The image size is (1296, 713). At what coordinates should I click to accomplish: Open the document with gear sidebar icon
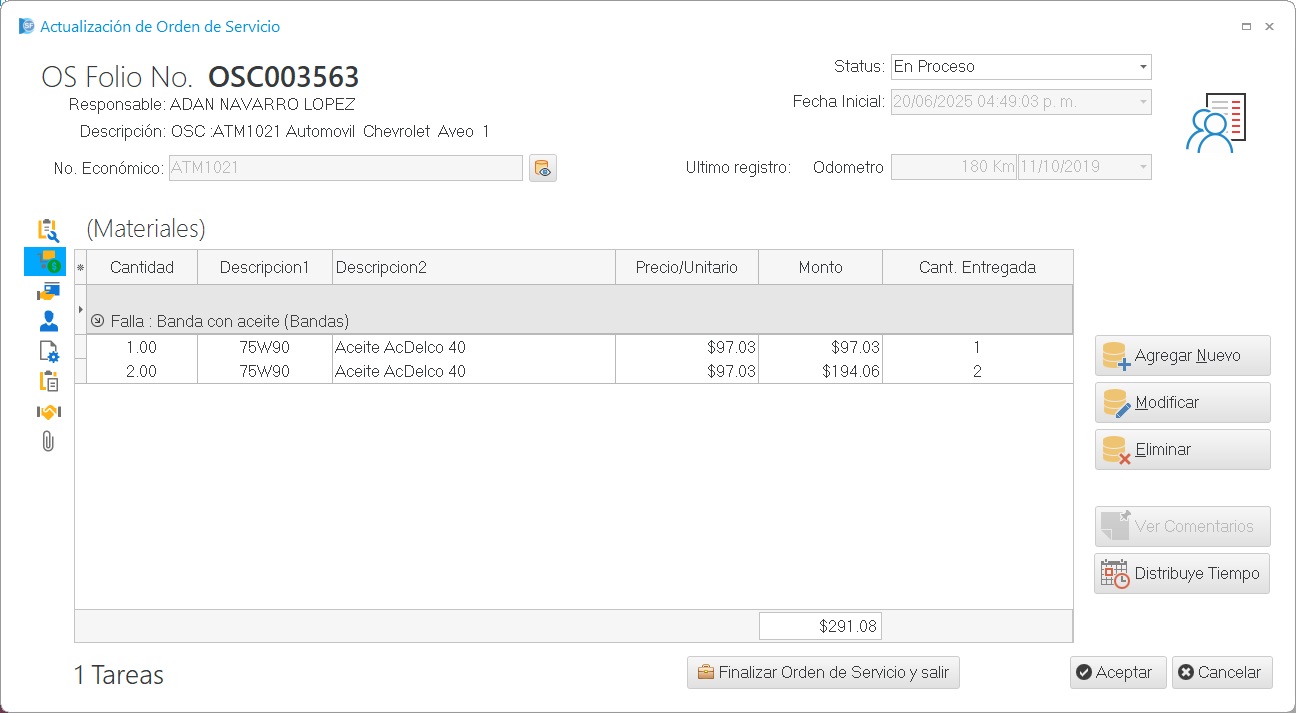(x=46, y=351)
